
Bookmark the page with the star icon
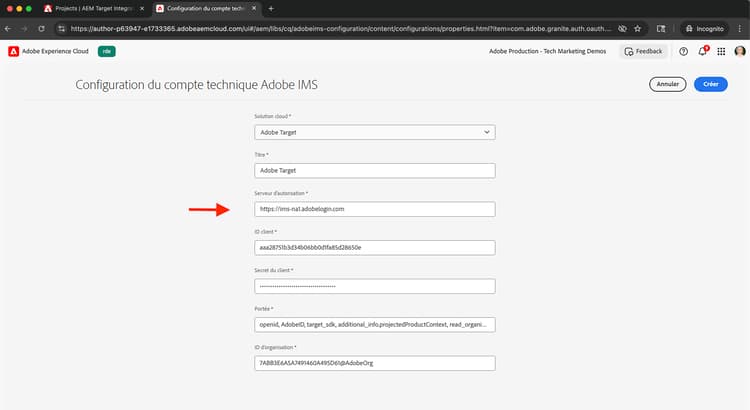[638, 29]
